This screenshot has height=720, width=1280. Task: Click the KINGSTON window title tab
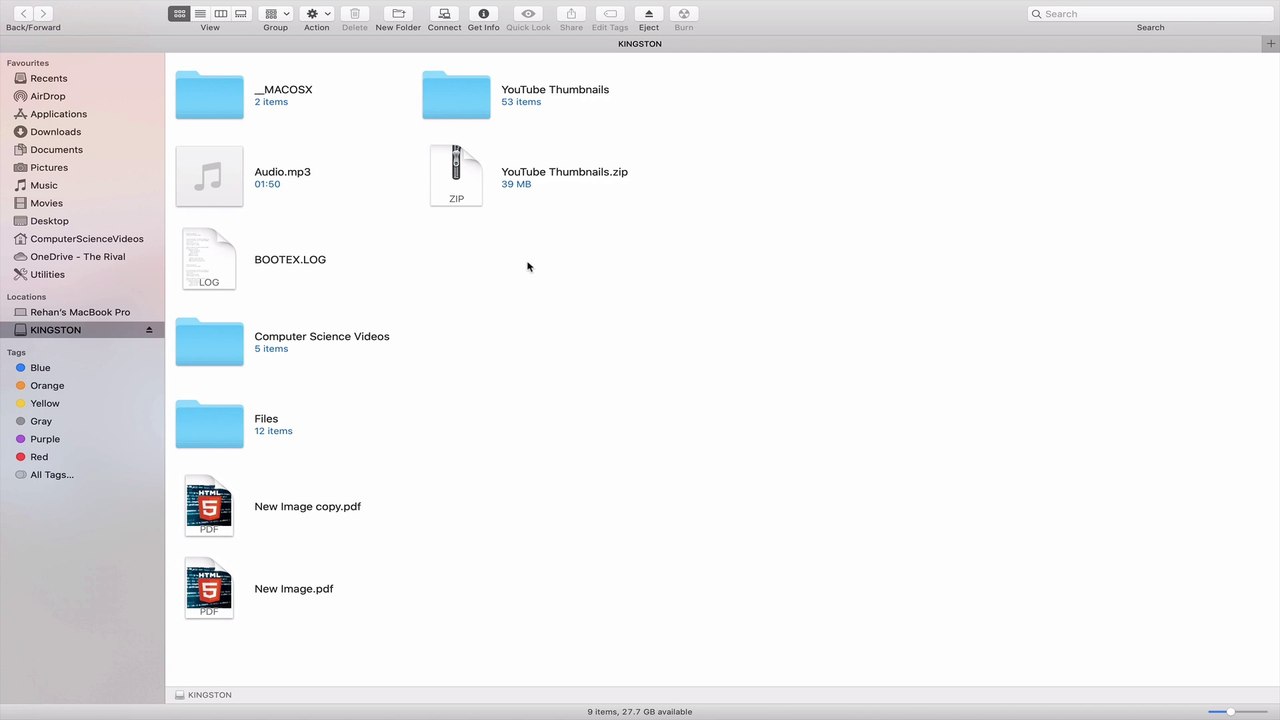[x=640, y=44]
